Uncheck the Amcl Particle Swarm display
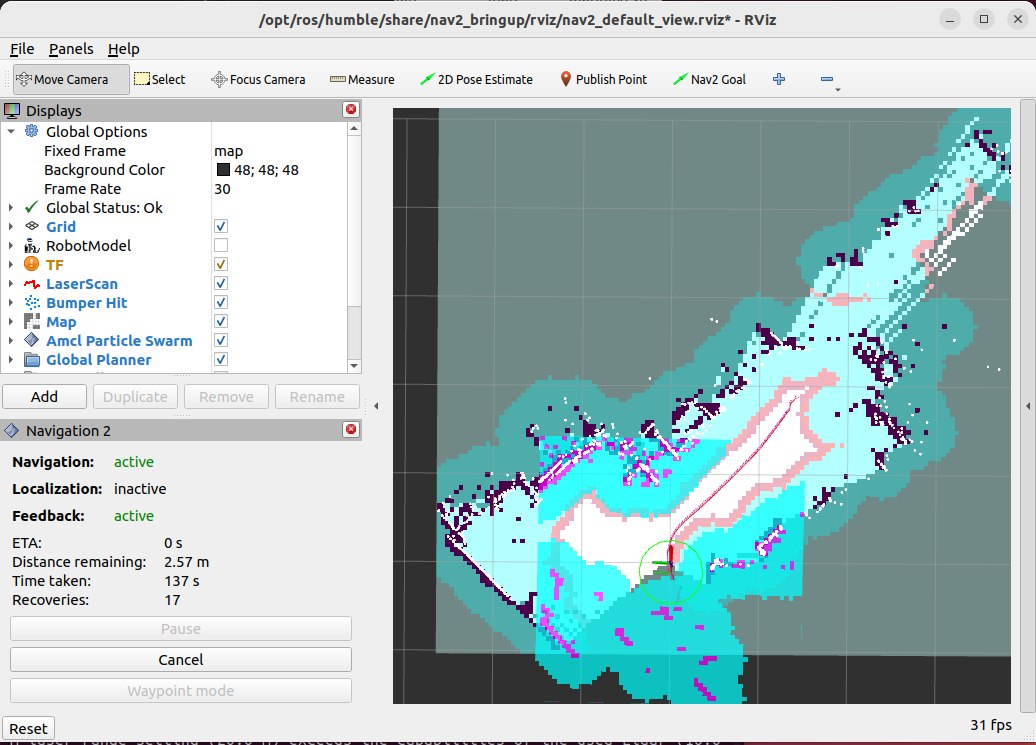The height and width of the screenshot is (745, 1036). [x=221, y=340]
